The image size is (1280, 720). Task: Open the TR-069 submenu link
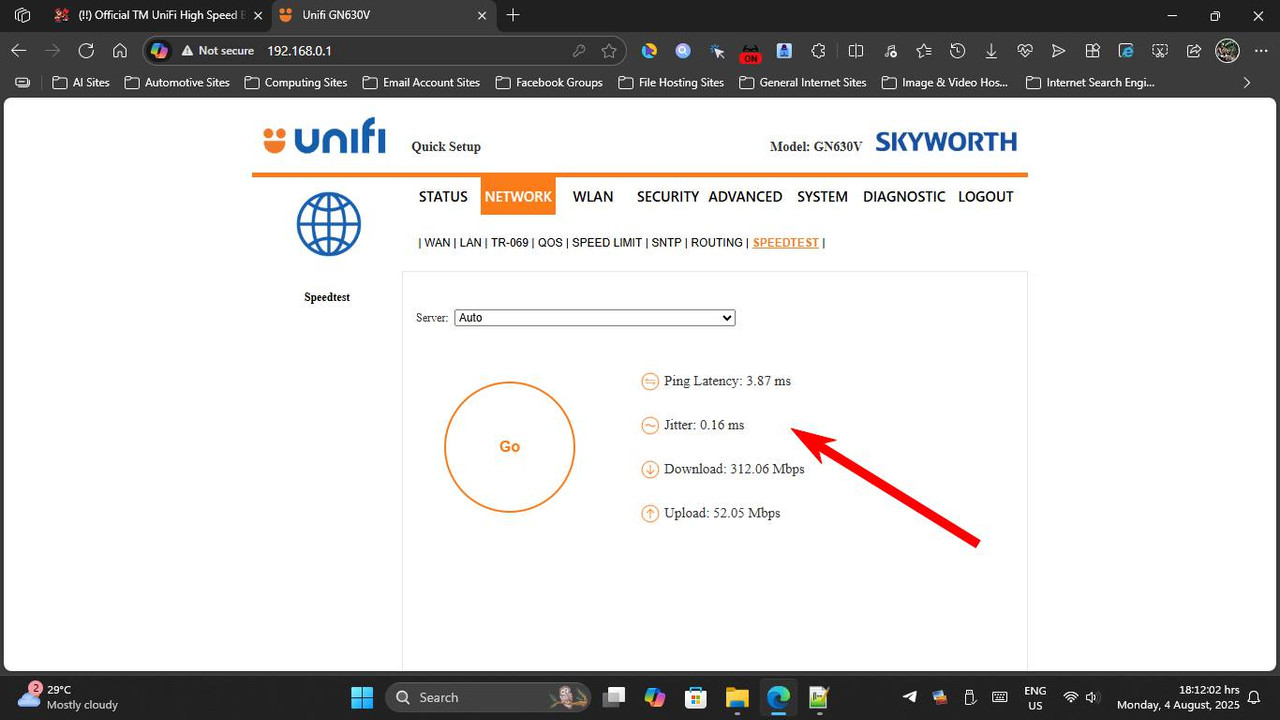pos(509,243)
